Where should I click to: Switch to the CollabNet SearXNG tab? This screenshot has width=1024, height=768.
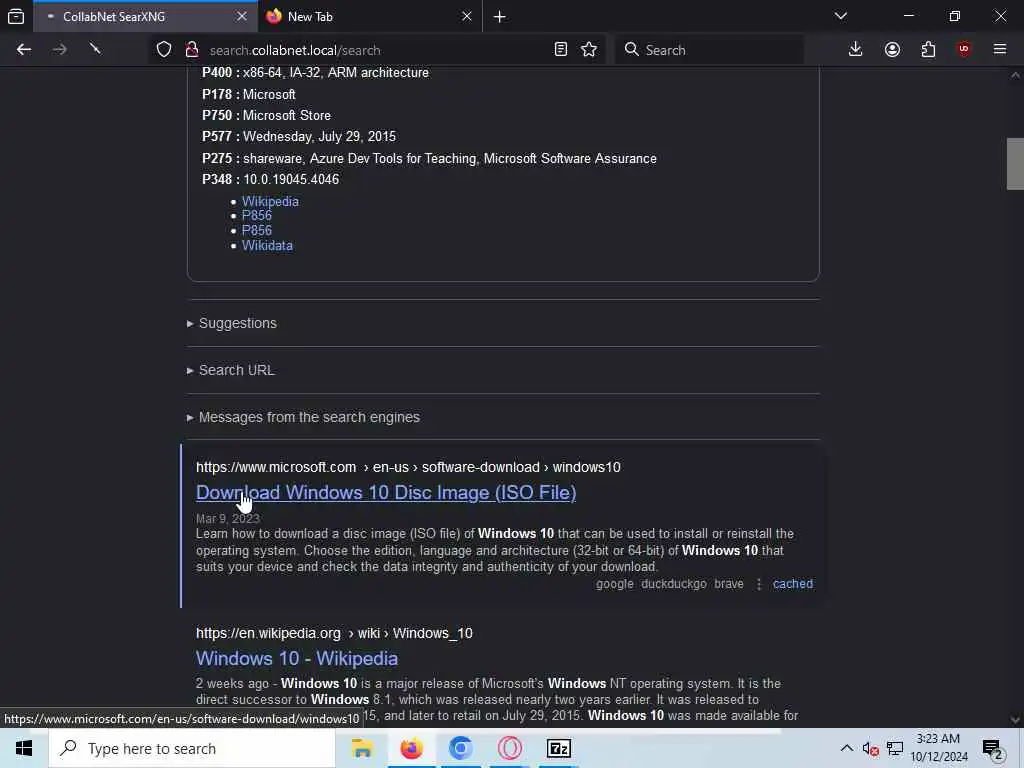click(x=145, y=16)
